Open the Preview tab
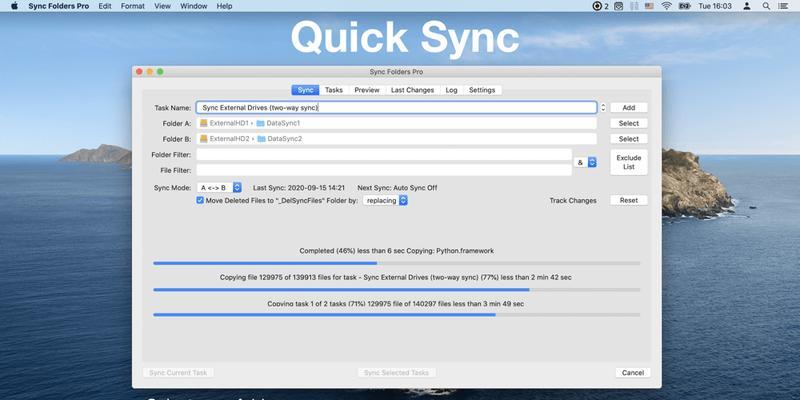The image size is (800, 400). [367, 90]
